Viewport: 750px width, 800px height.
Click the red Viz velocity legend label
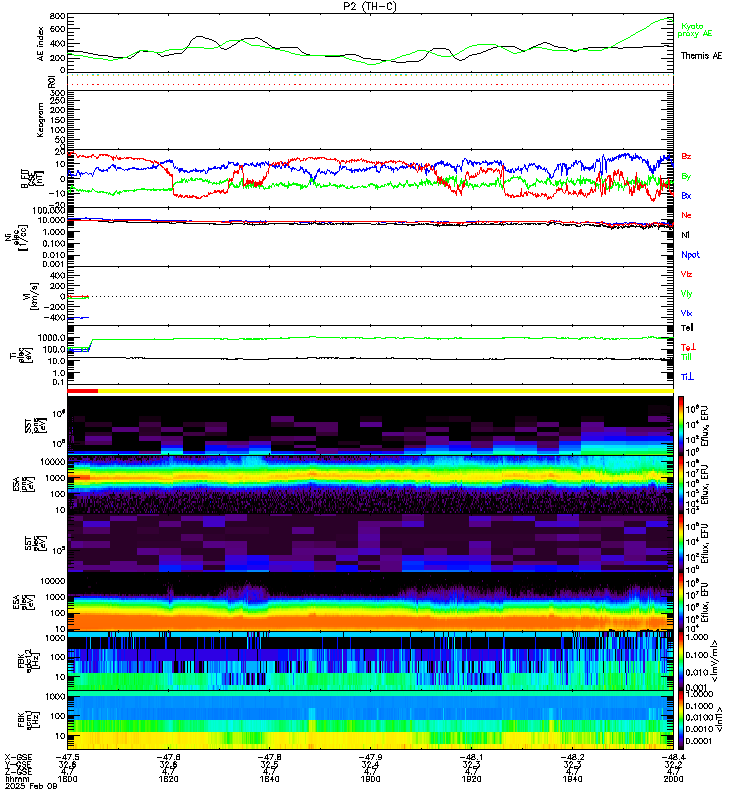686,274
